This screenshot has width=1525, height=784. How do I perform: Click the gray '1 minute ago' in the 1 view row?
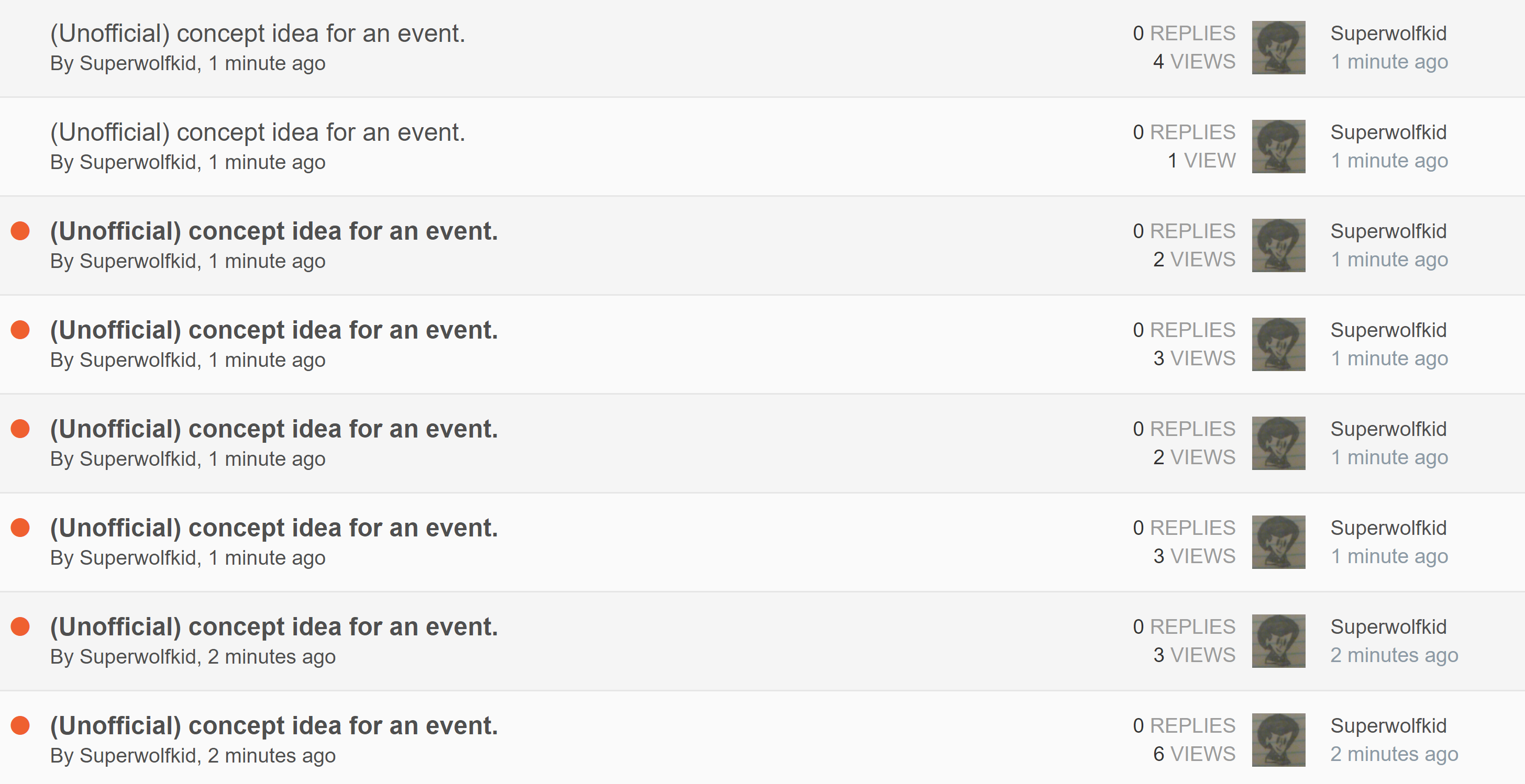tap(1389, 161)
